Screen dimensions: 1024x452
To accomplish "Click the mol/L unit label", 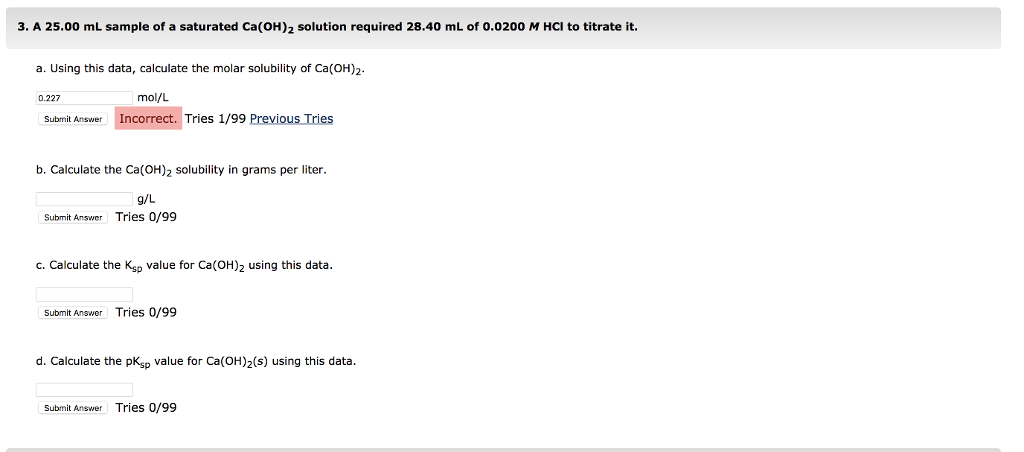I will pyautogui.click(x=153, y=98).
